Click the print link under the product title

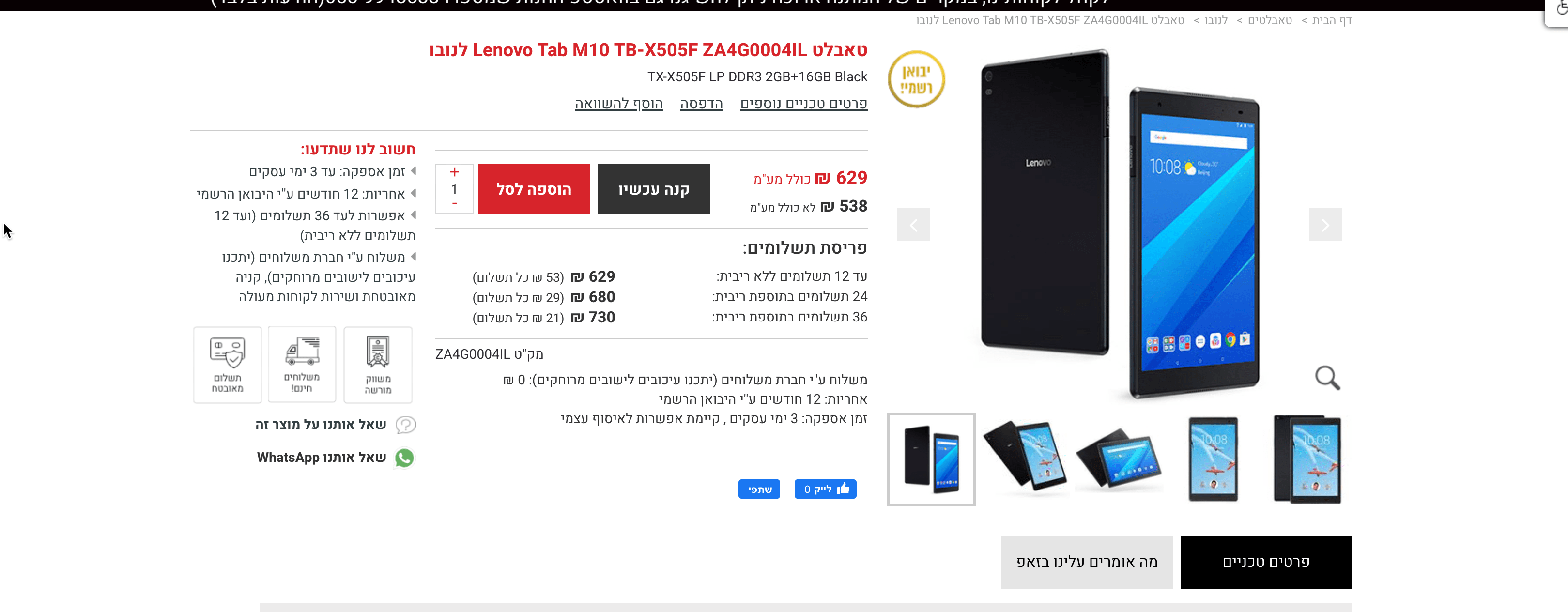point(701,104)
